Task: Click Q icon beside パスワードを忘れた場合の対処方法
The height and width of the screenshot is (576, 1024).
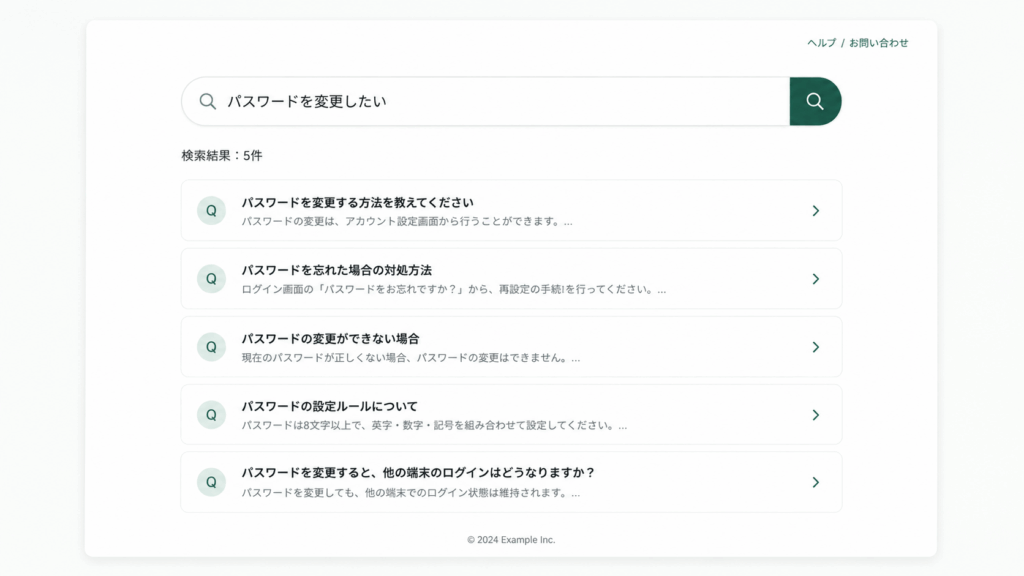Action: click(x=212, y=279)
